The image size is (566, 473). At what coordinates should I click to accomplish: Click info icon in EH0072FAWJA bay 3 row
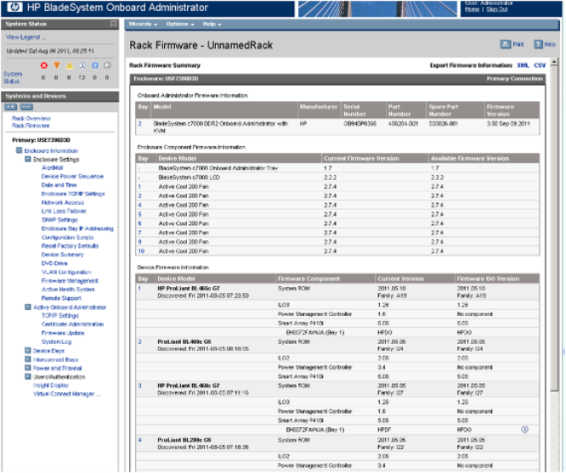[524, 429]
